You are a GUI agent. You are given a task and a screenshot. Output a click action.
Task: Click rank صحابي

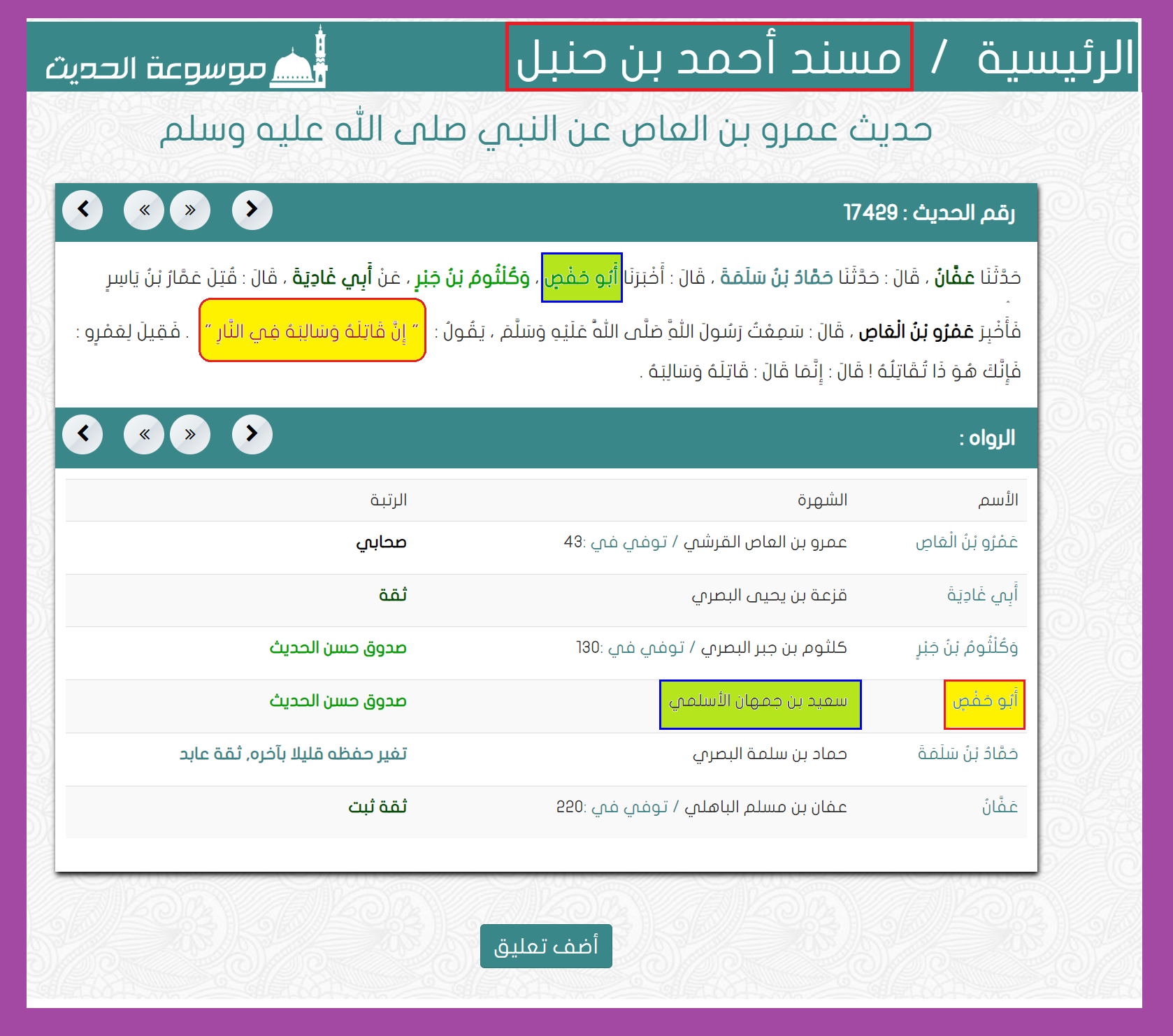(x=381, y=542)
